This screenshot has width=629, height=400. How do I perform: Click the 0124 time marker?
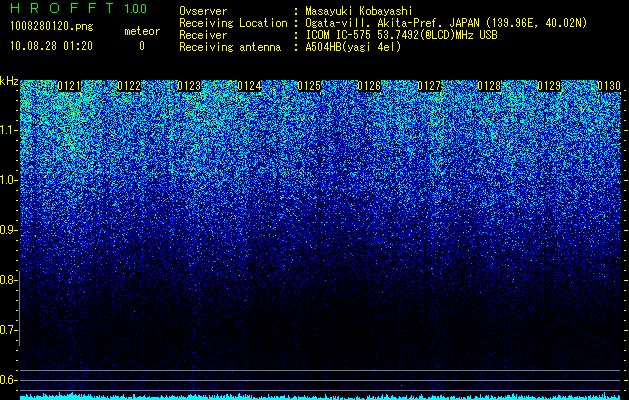(x=249, y=86)
